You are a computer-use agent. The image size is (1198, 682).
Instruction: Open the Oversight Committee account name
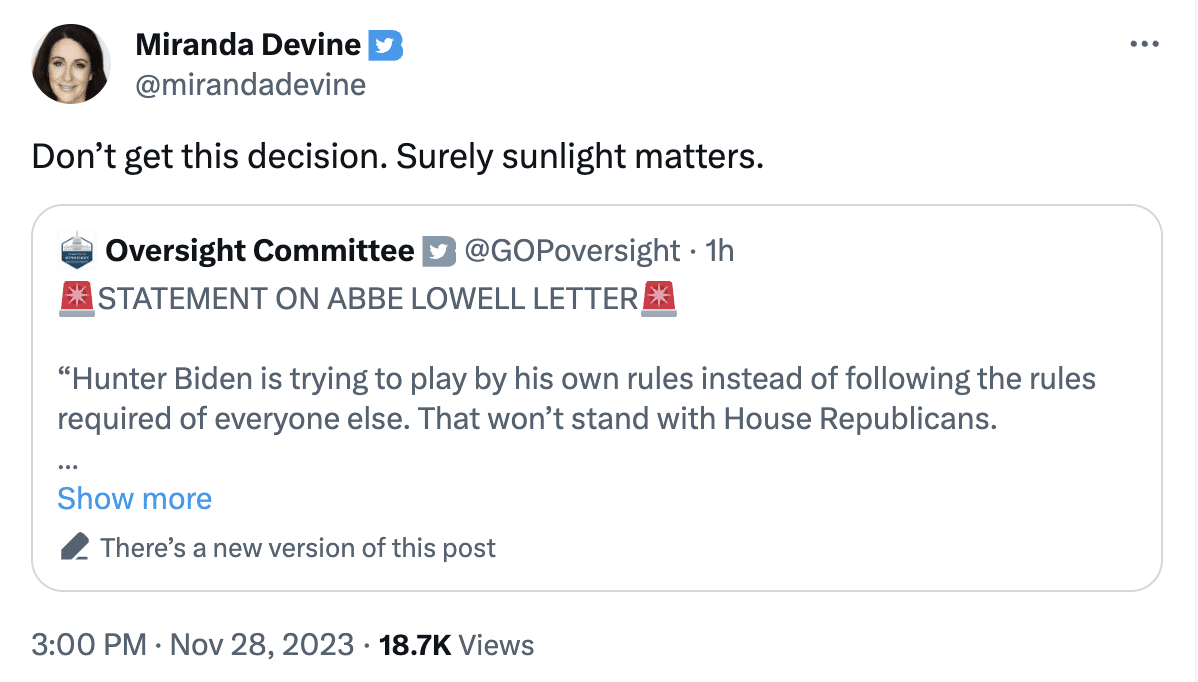pos(258,251)
